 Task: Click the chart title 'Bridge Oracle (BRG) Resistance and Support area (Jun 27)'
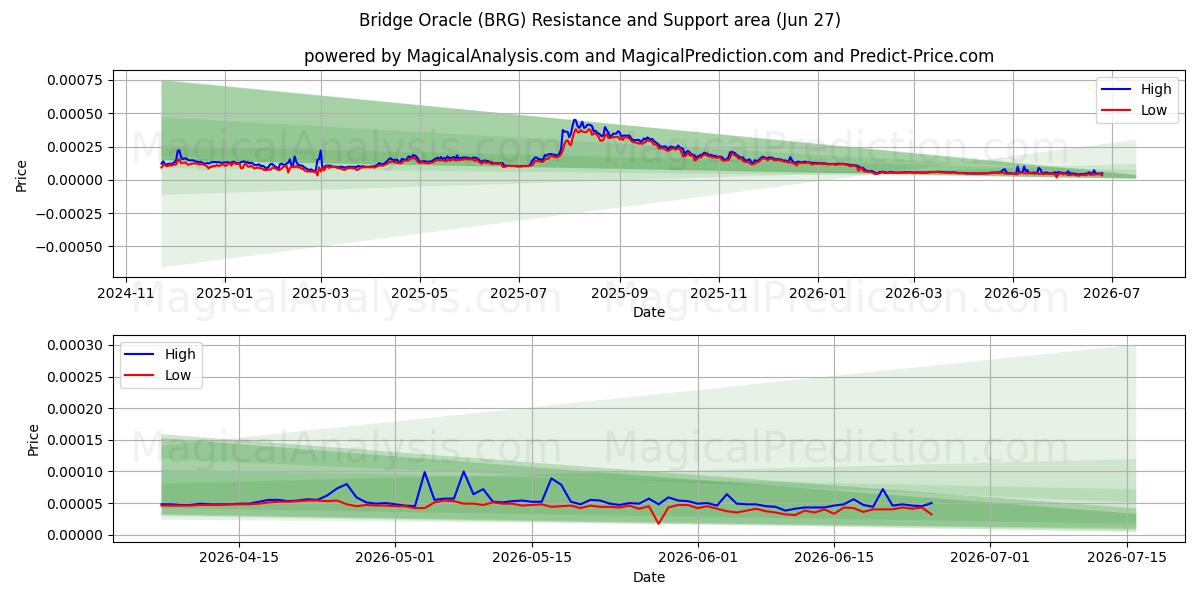(x=599, y=20)
